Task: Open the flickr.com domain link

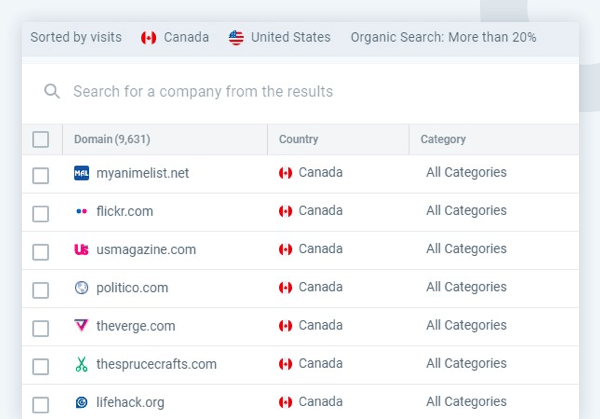Action: [x=125, y=211]
